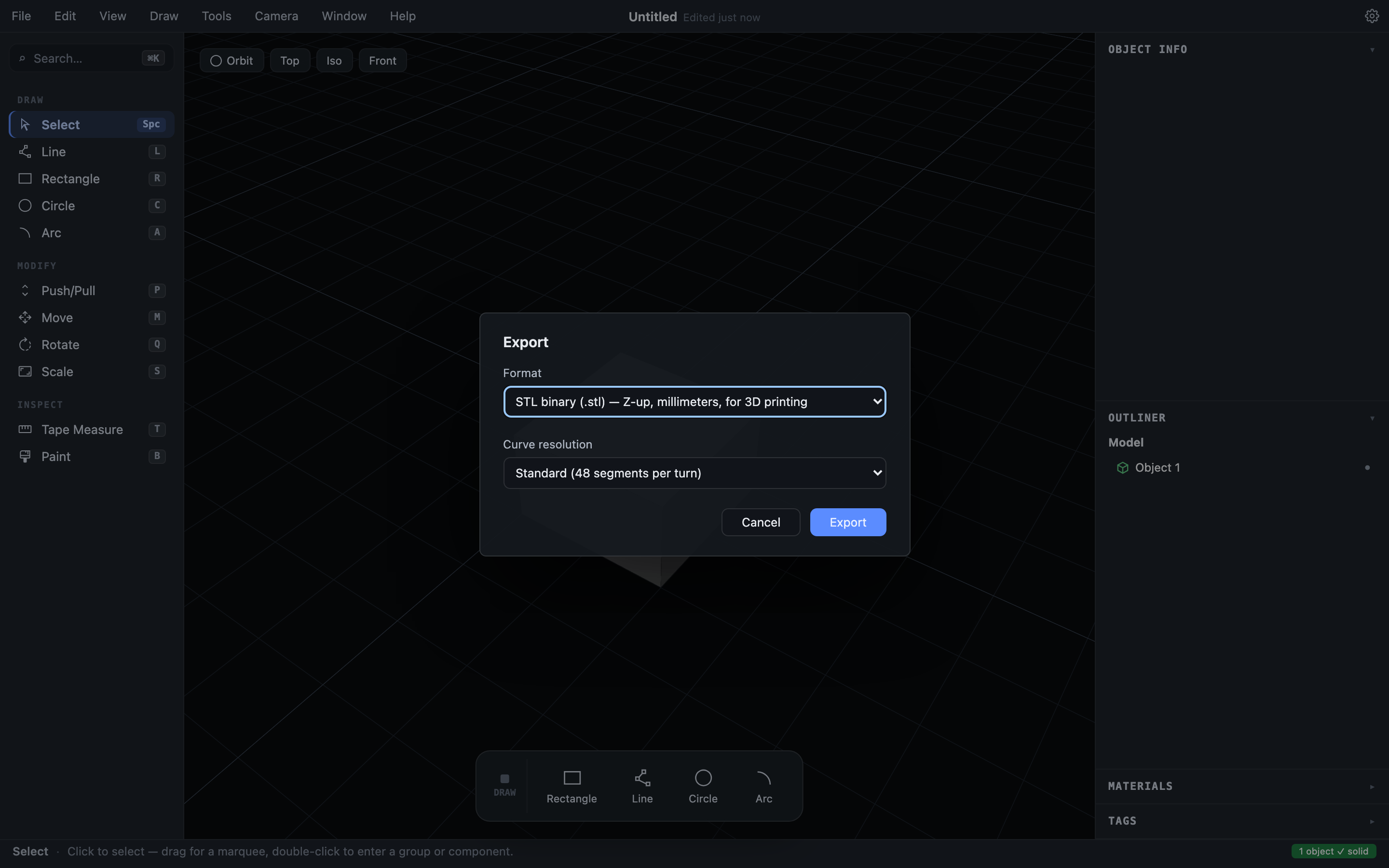Switch to Top view
The width and height of the screenshot is (1389, 868).
[x=290, y=61]
